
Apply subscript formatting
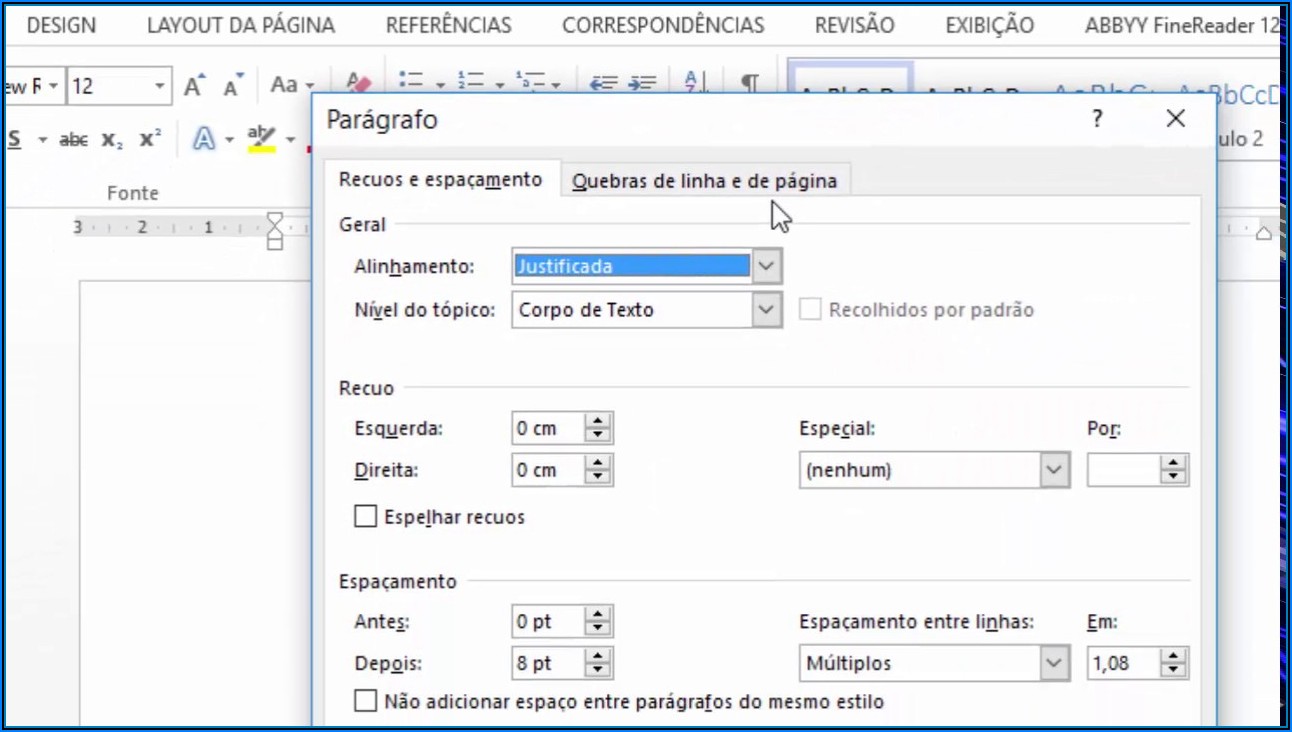112,140
